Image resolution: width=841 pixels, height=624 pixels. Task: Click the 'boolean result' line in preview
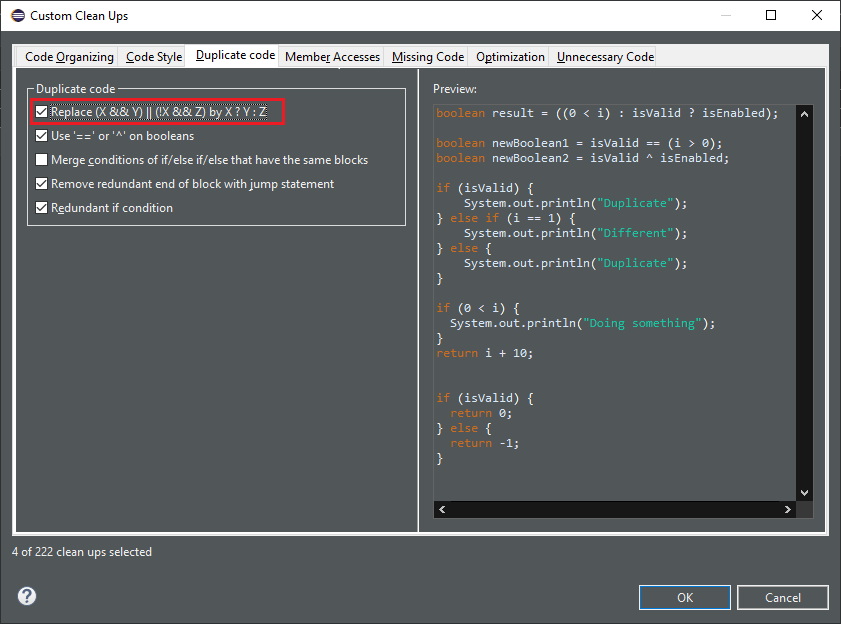(607, 113)
